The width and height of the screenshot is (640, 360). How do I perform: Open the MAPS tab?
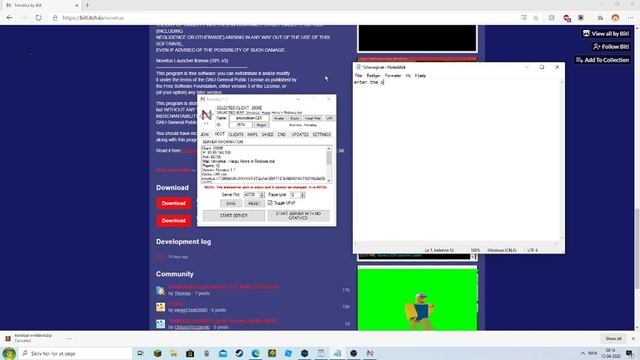[252, 134]
